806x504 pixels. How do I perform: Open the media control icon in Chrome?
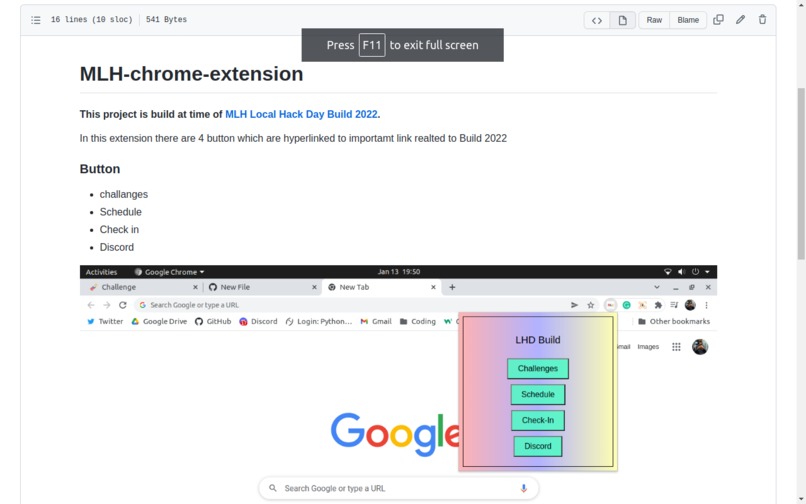[674, 305]
